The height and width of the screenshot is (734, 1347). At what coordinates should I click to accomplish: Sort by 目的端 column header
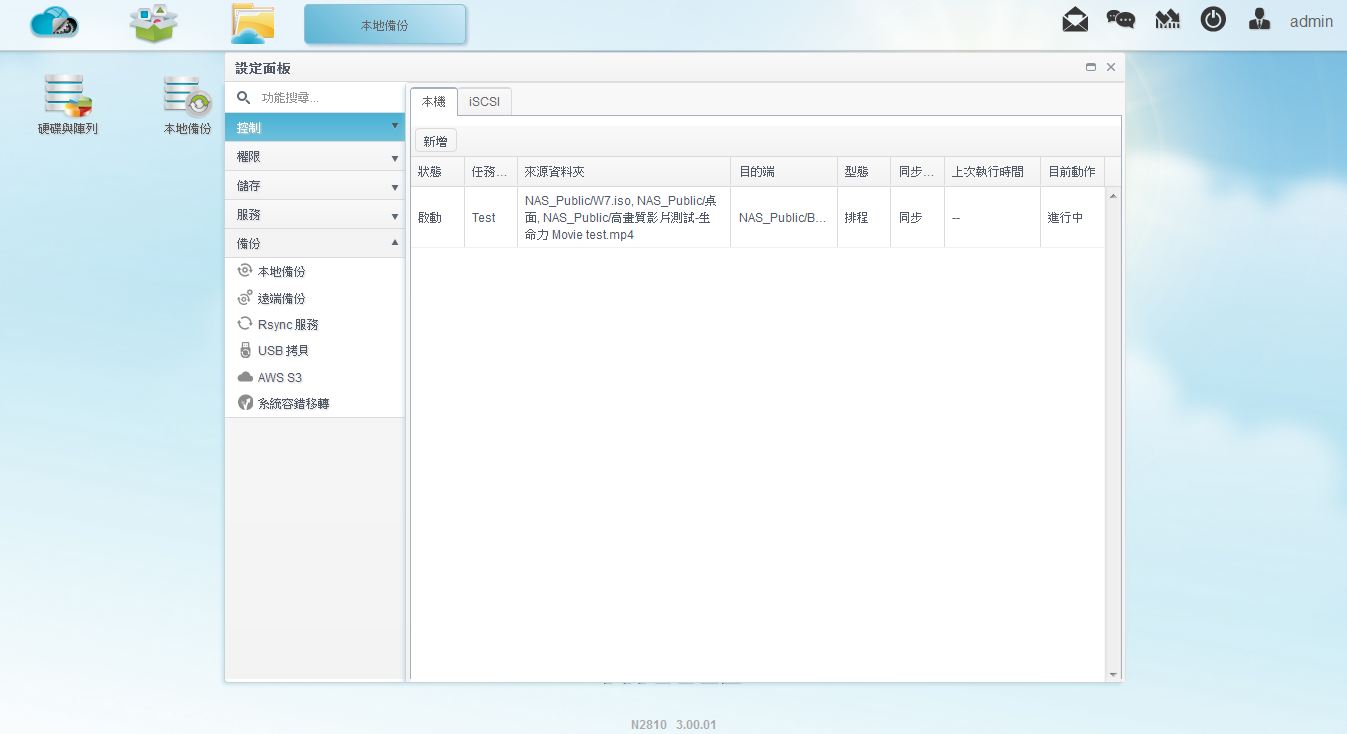click(784, 172)
